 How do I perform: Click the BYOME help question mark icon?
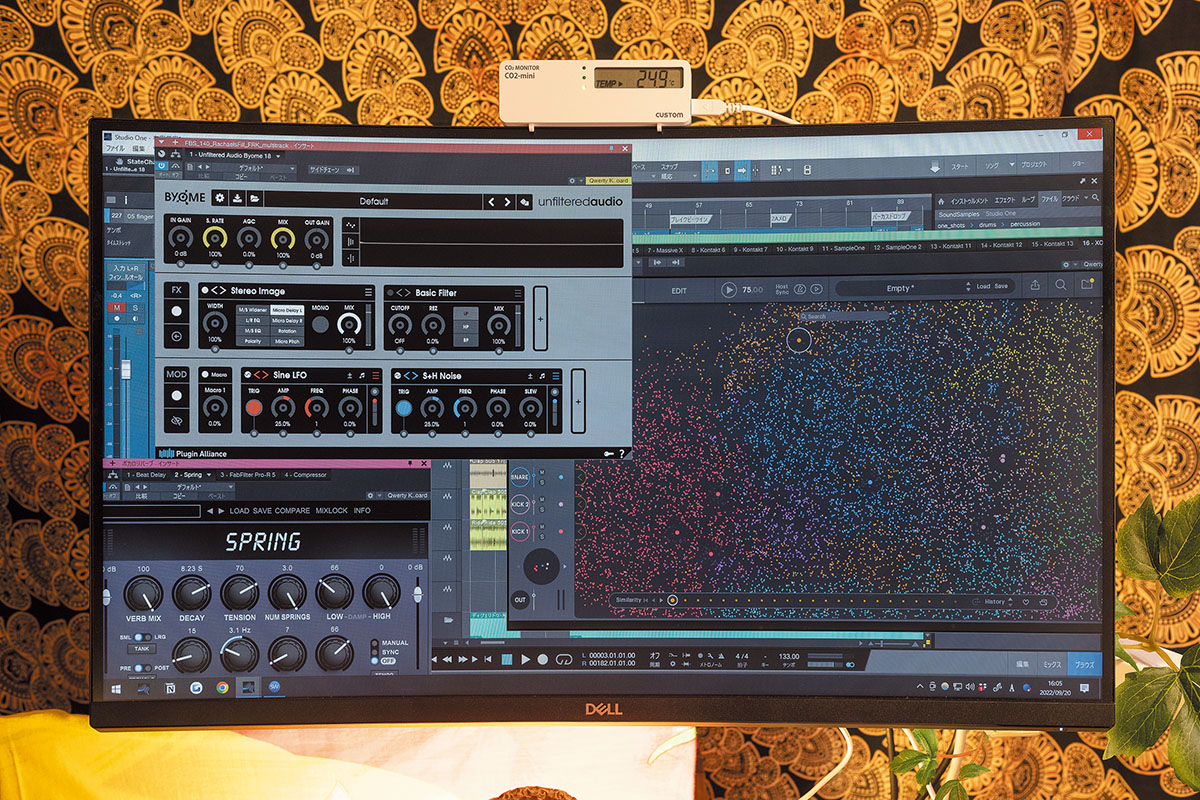coord(622,454)
